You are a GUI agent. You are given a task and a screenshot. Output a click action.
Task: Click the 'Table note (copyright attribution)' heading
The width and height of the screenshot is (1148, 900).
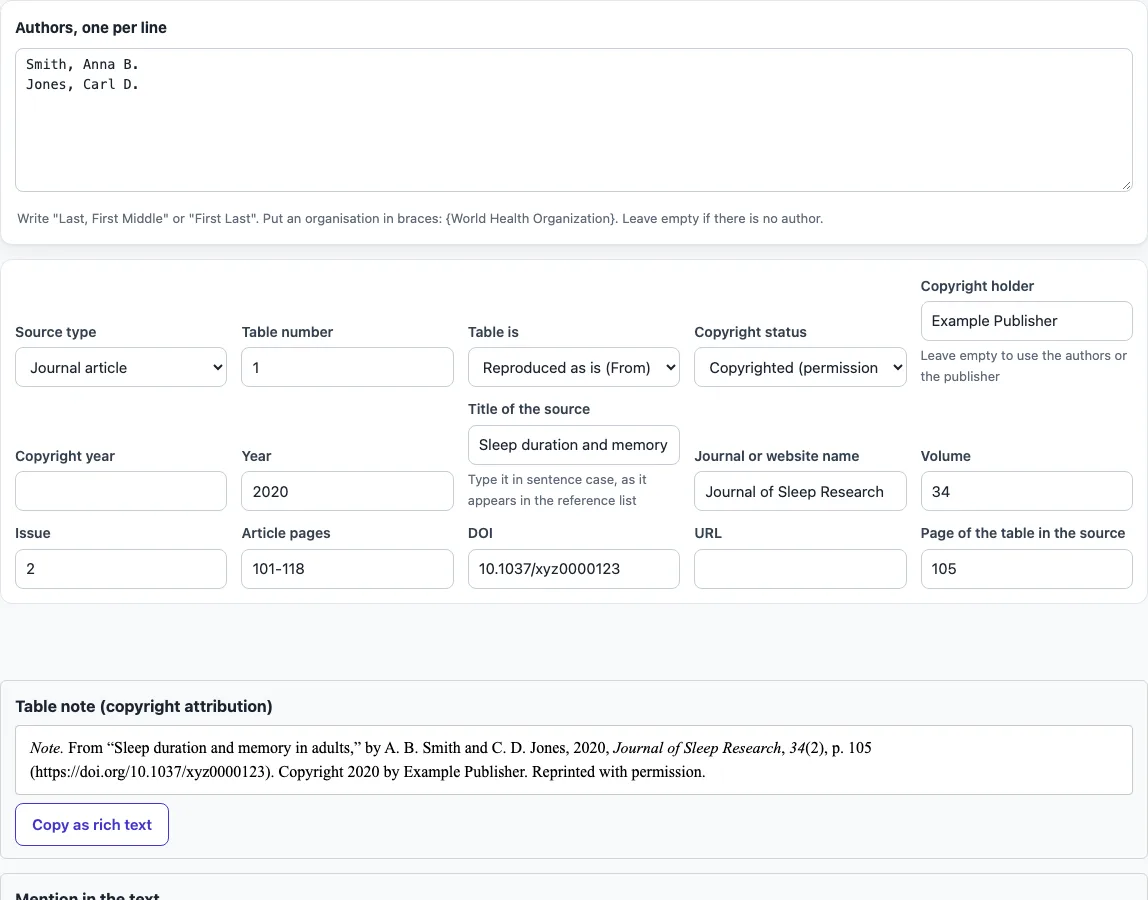point(144,706)
